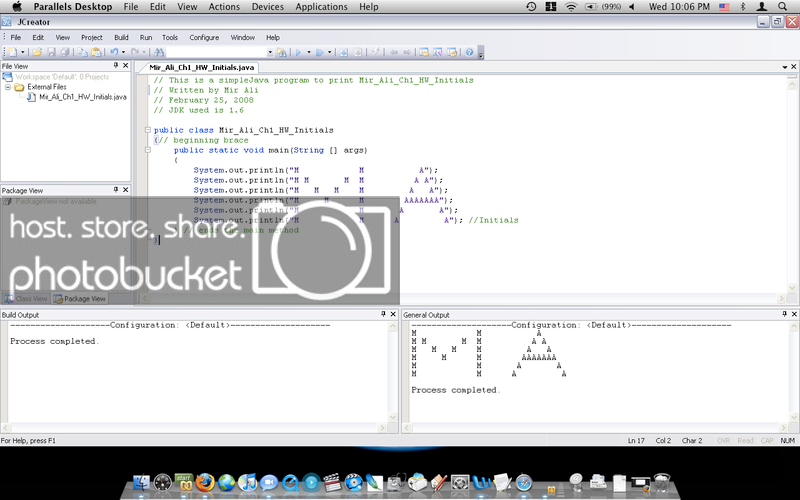Open the Undo history dropdown arrow
The height and width of the screenshot is (500, 800).
[123, 52]
